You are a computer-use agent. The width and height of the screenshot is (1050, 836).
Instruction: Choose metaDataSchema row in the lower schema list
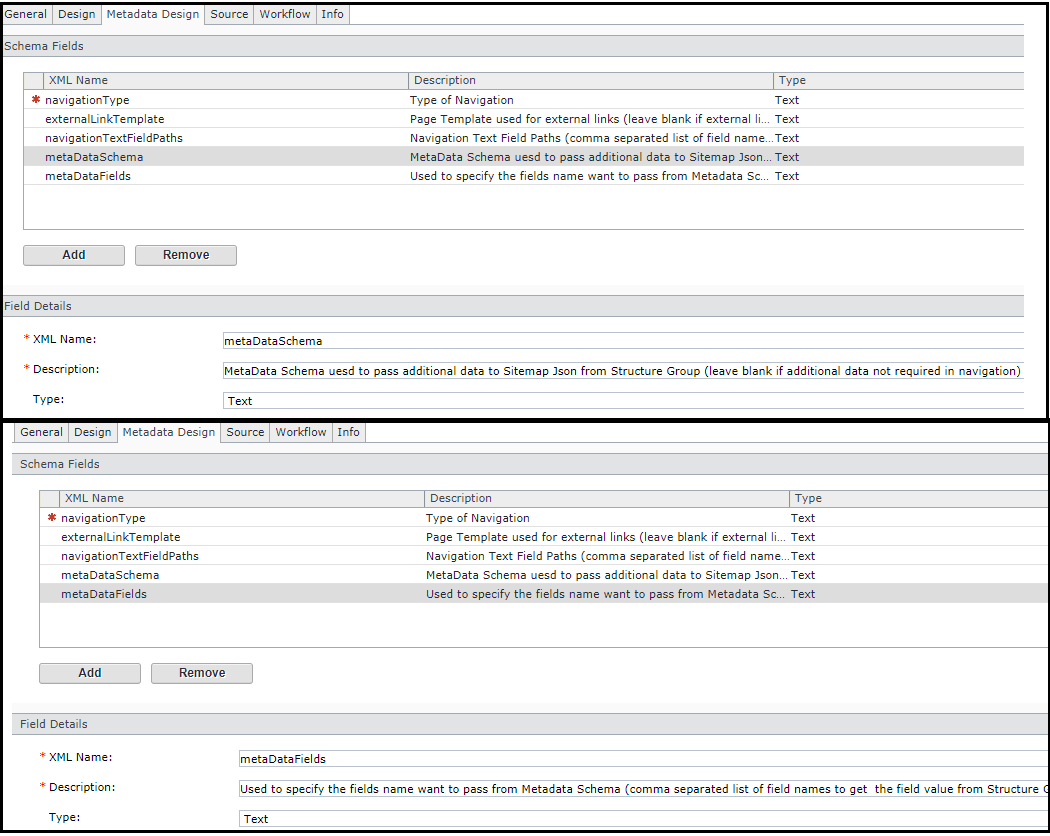[110, 575]
